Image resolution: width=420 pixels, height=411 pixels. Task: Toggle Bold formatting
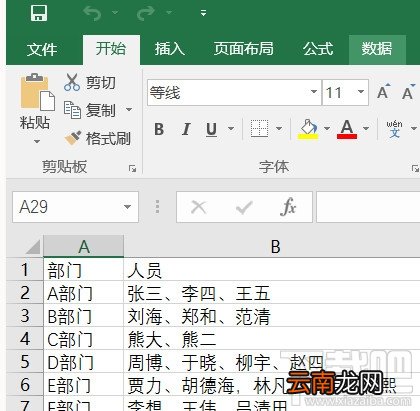(159, 129)
